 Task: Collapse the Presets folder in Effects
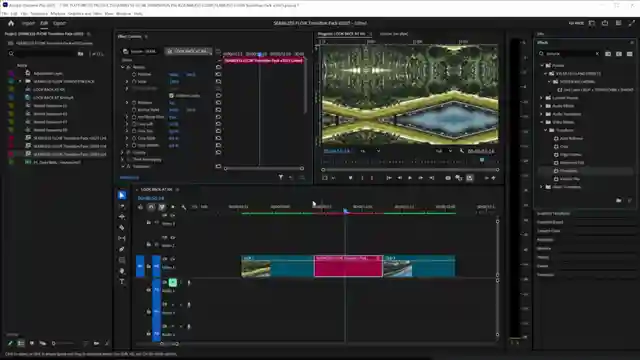click(x=542, y=65)
